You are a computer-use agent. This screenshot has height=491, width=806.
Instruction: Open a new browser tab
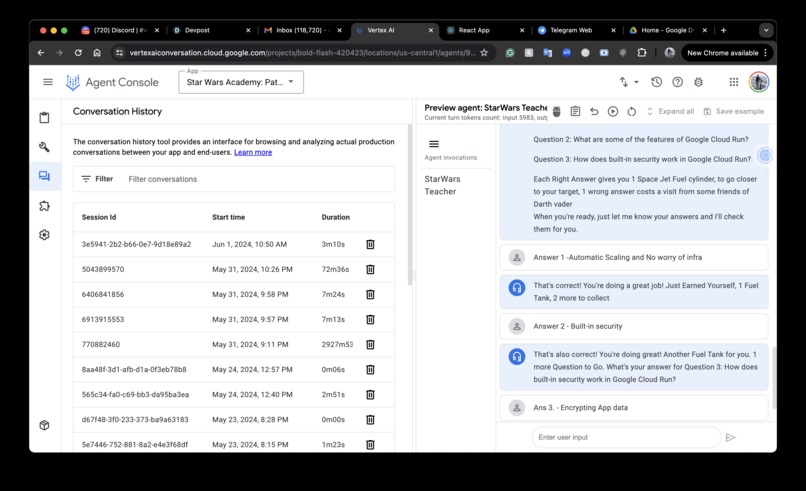(723, 30)
